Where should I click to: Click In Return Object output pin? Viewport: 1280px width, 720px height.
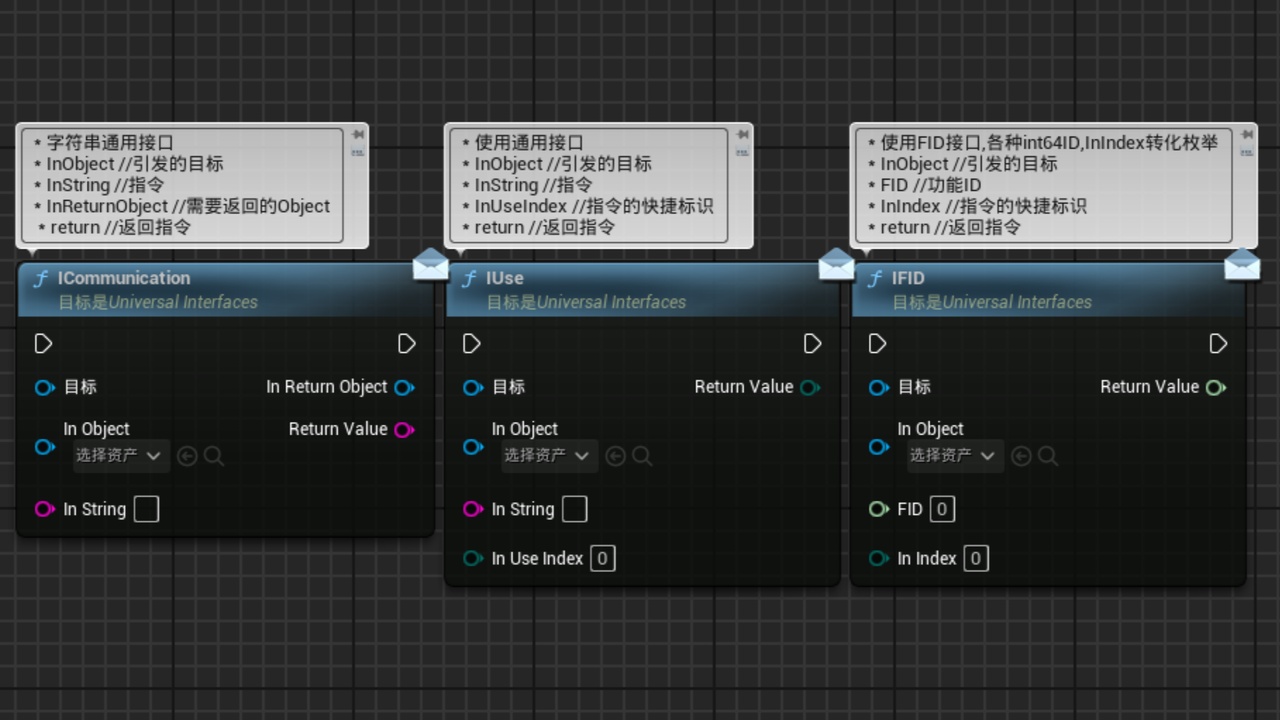click(404, 388)
